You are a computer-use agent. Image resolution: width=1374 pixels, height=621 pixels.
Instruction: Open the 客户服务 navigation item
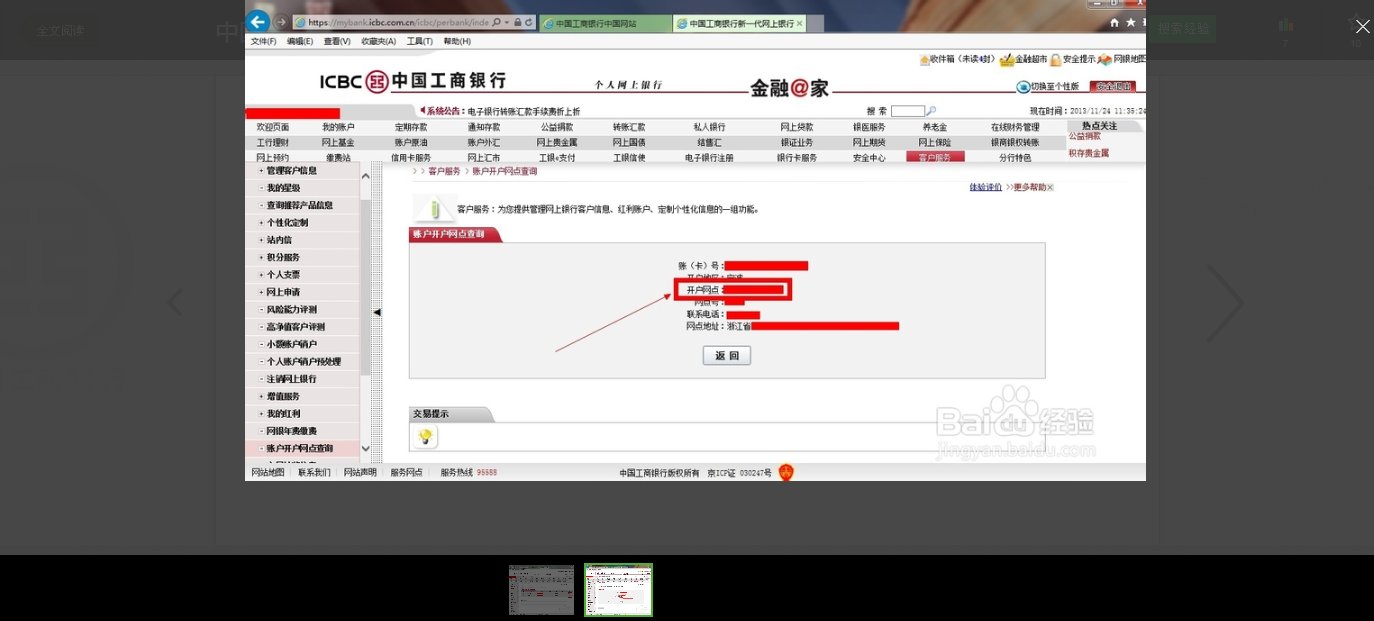[x=935, y=157]
